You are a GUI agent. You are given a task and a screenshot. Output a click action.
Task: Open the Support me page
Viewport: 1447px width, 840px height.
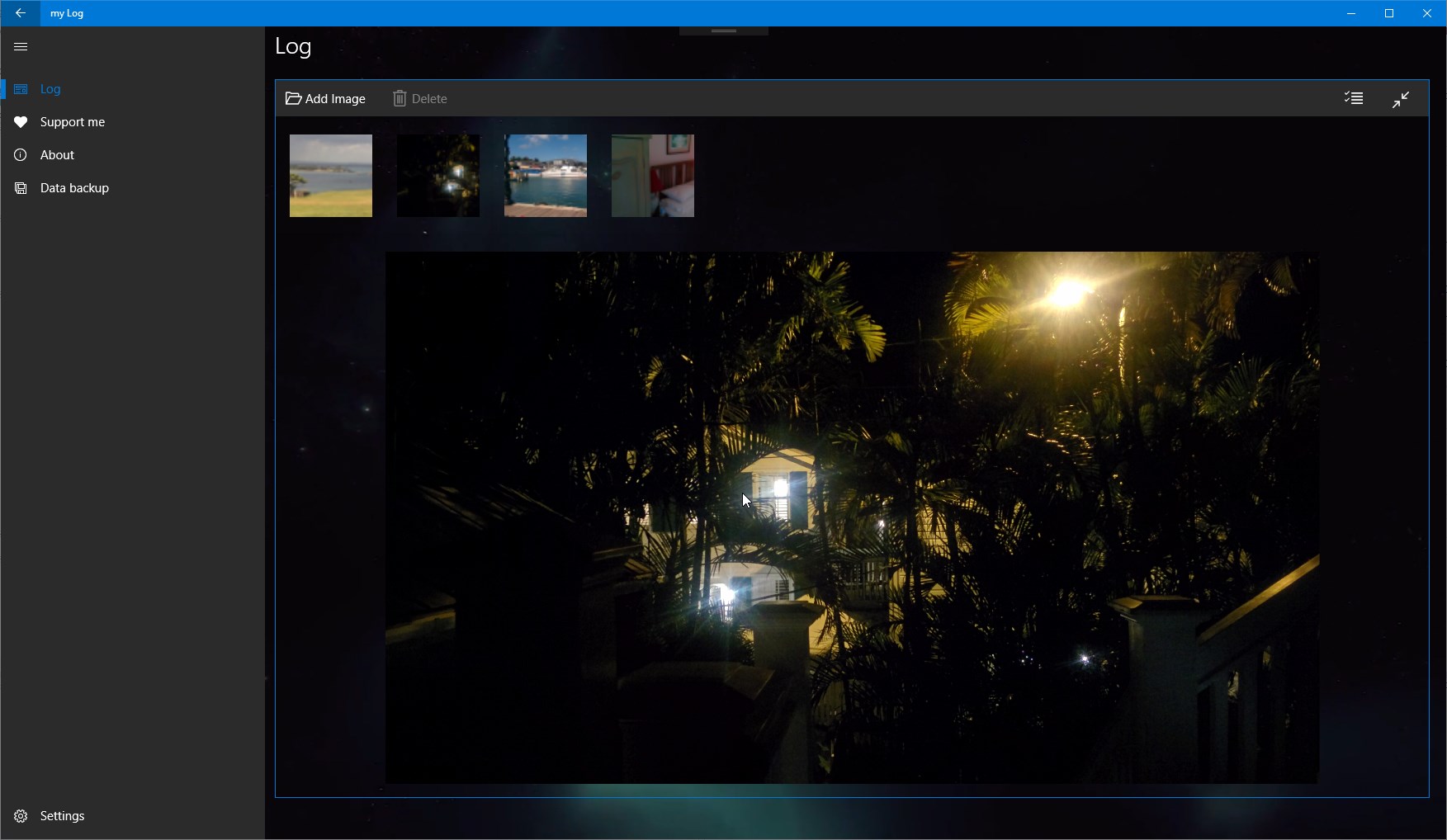tap(132, 122)
